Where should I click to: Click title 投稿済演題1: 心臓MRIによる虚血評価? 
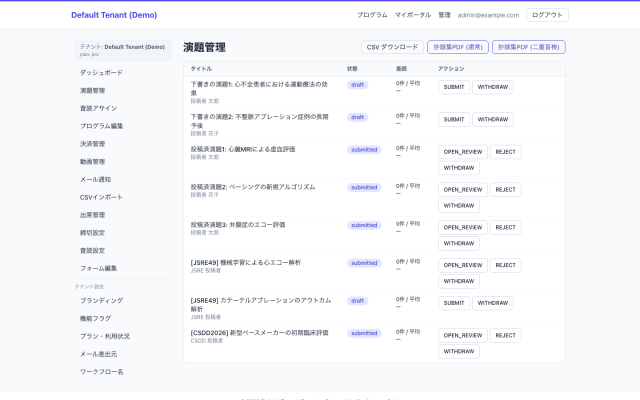(x=243, y=149)
